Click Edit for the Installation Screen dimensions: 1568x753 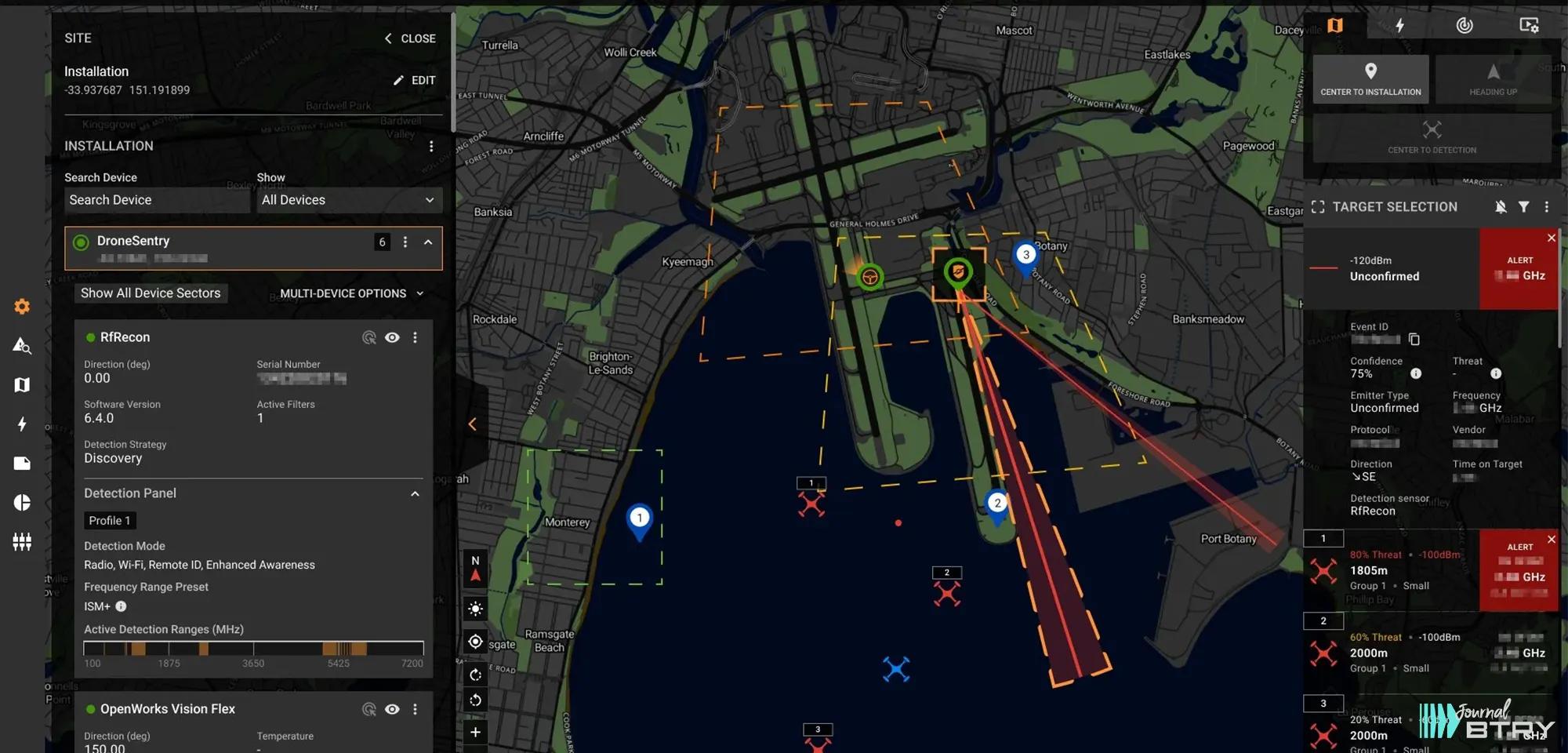414,80
